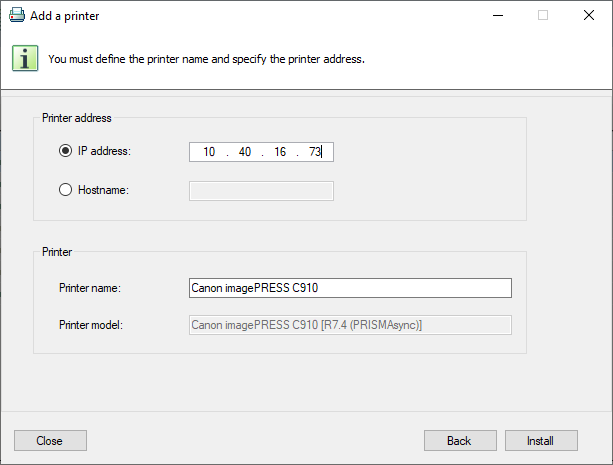
Task: Close the dialog with the title bar X
Action: click(x=589, y=16)
